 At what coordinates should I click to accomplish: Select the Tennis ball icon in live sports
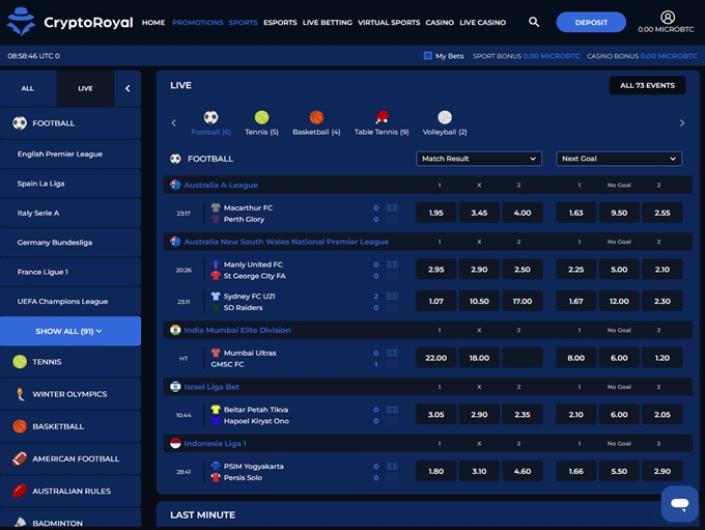[x=261, y=118]
